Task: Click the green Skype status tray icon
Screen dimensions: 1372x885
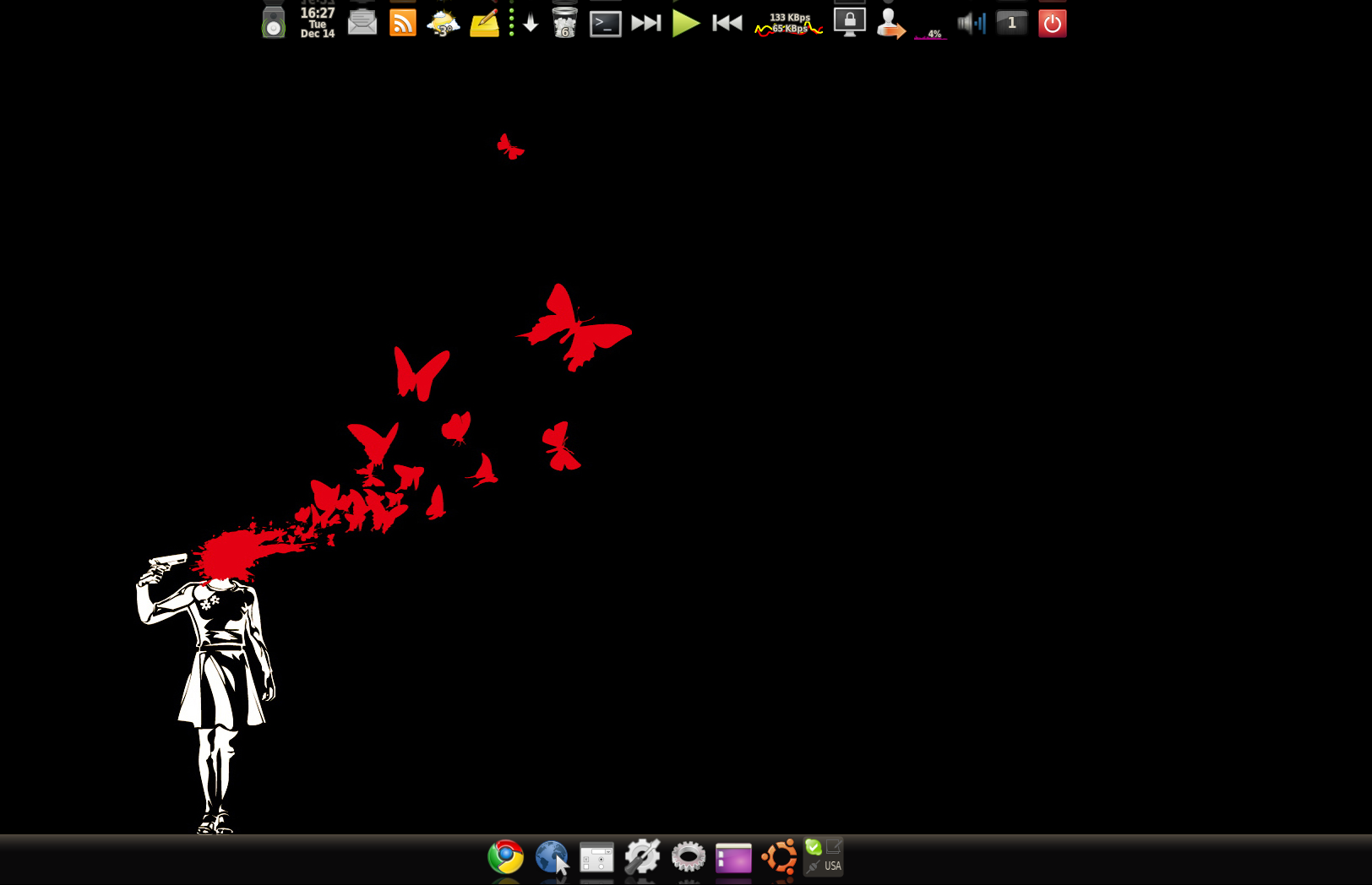Action: coord(814,847)
